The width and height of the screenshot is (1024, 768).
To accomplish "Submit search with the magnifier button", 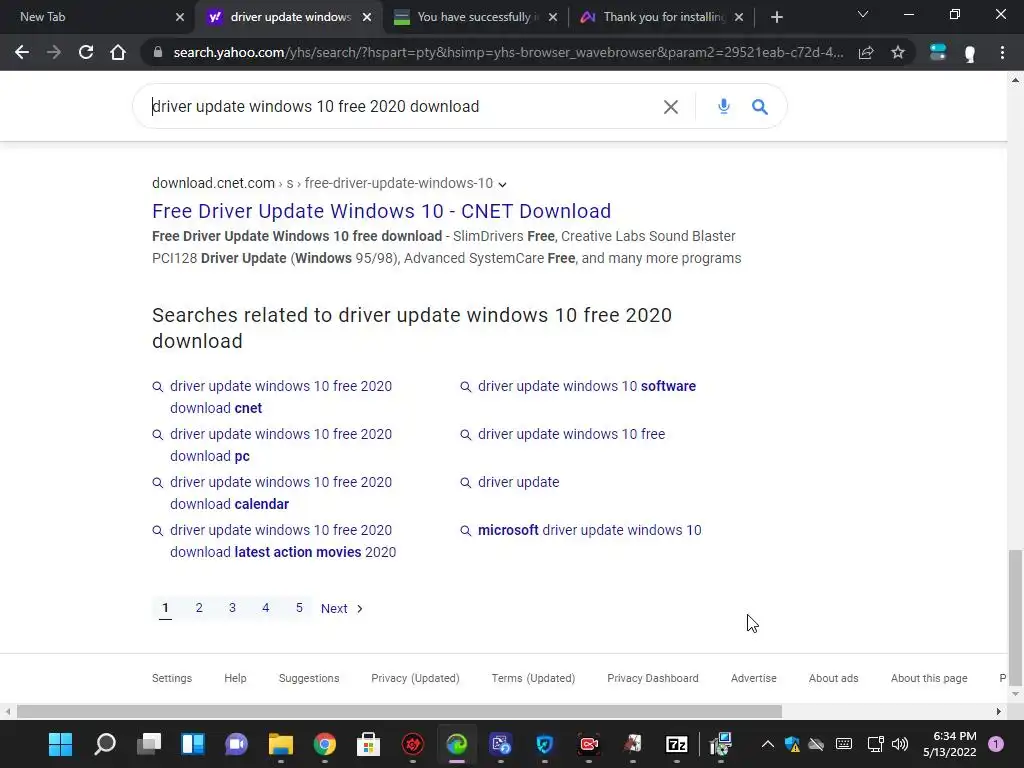I will click(760, 106).
